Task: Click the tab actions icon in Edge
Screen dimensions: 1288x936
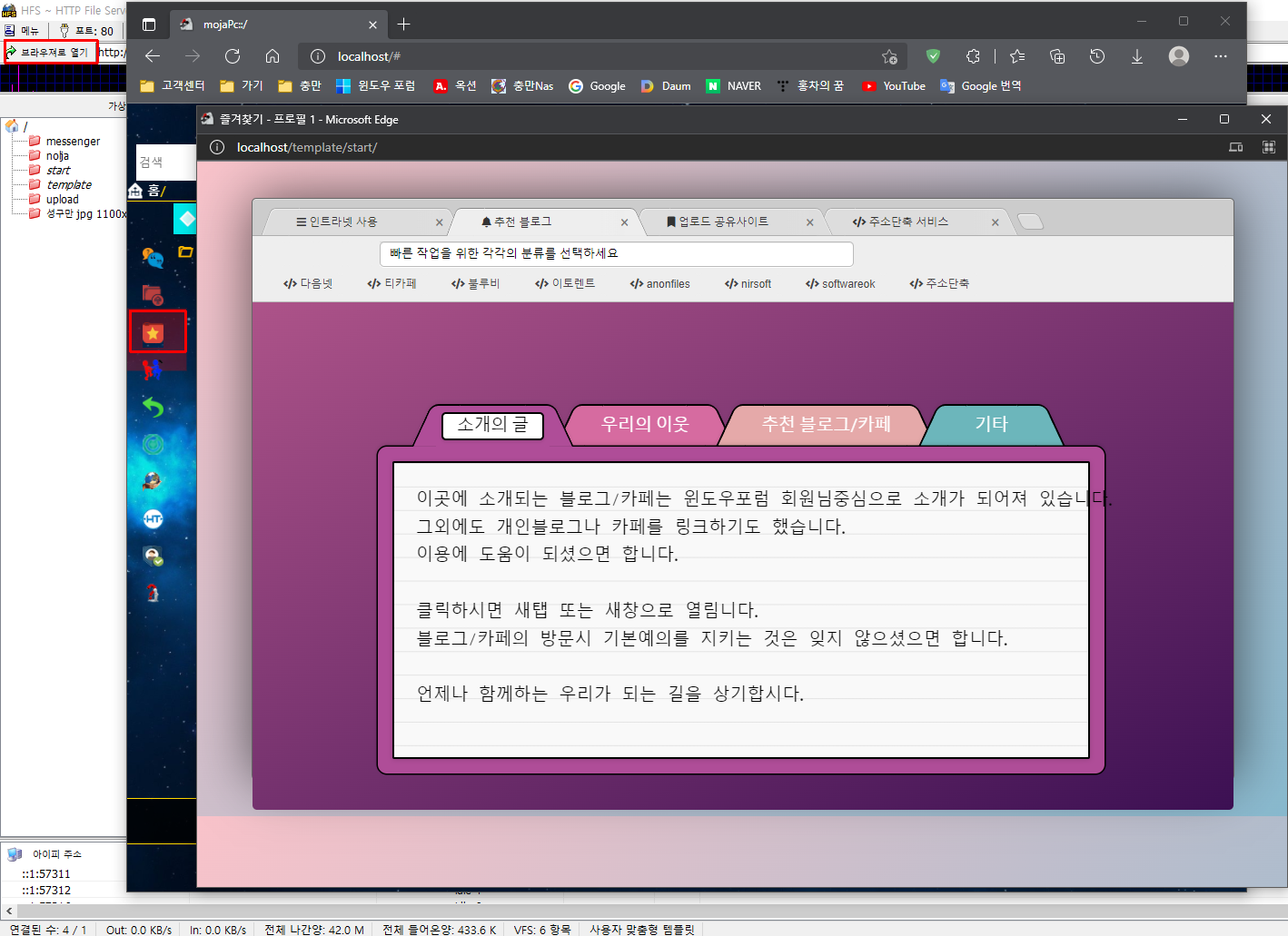Action: coord(149,25)
